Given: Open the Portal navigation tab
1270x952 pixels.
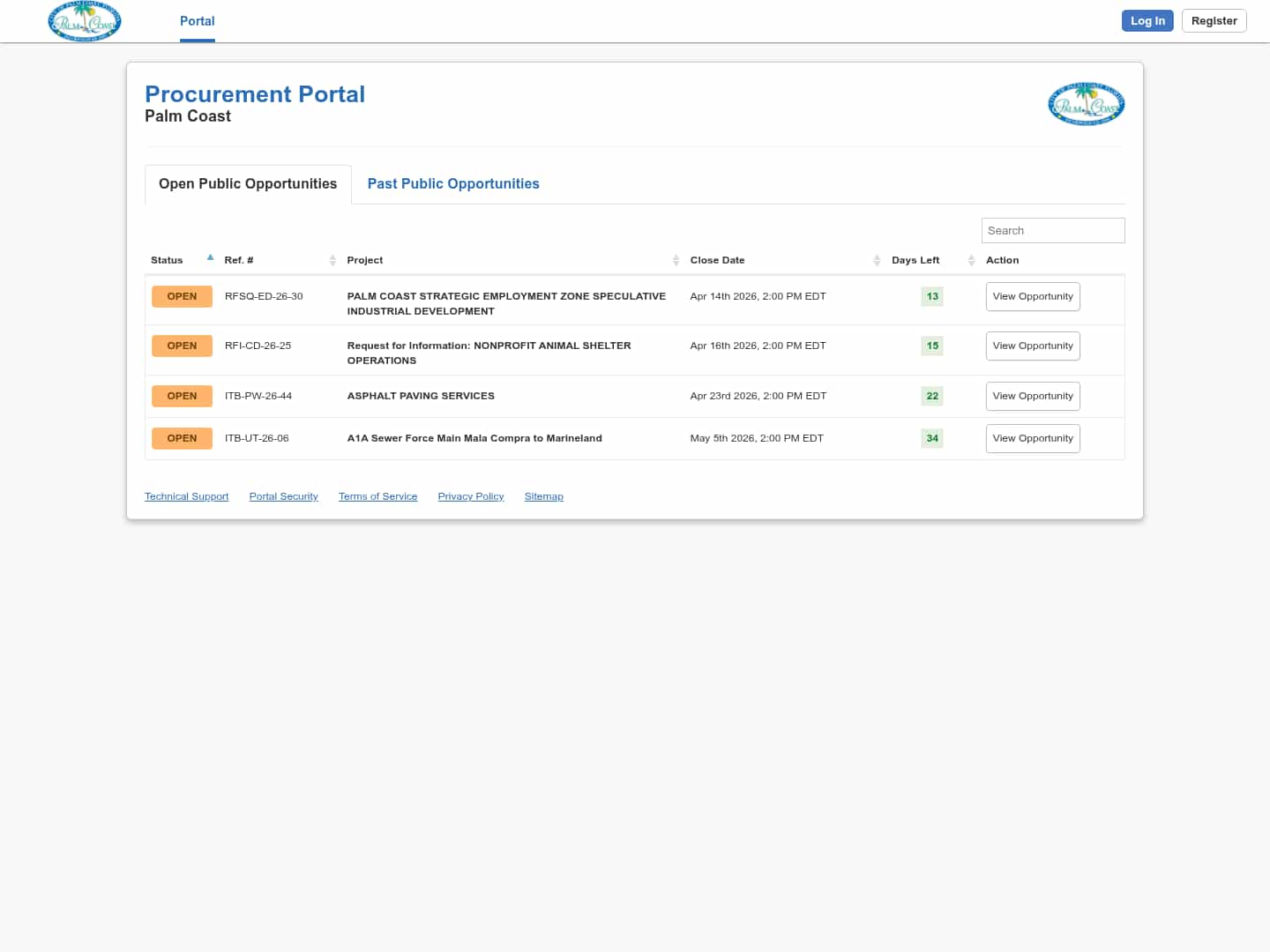Looking at the screenshot, I should (x=197, y=21).
